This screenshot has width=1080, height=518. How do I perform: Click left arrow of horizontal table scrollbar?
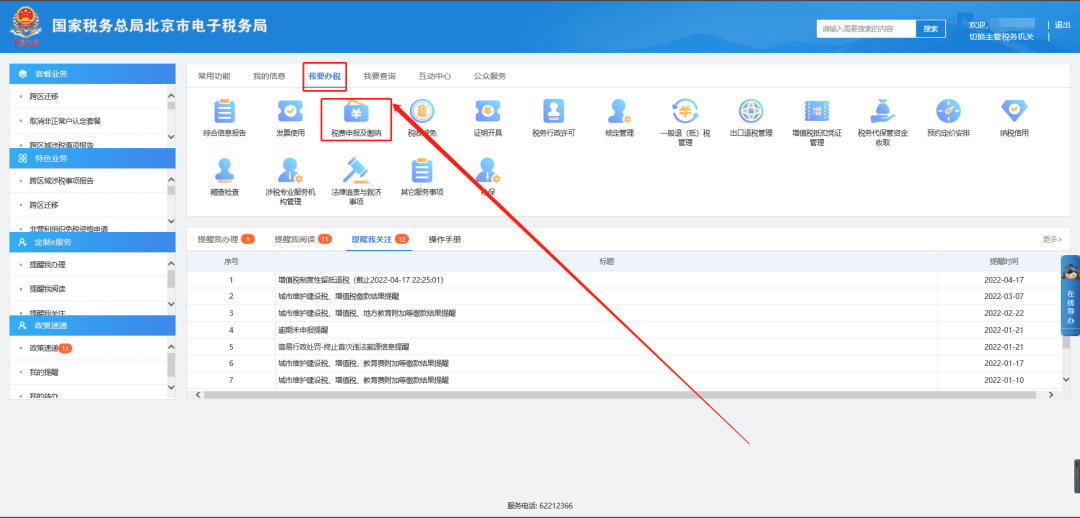(198, 395)
